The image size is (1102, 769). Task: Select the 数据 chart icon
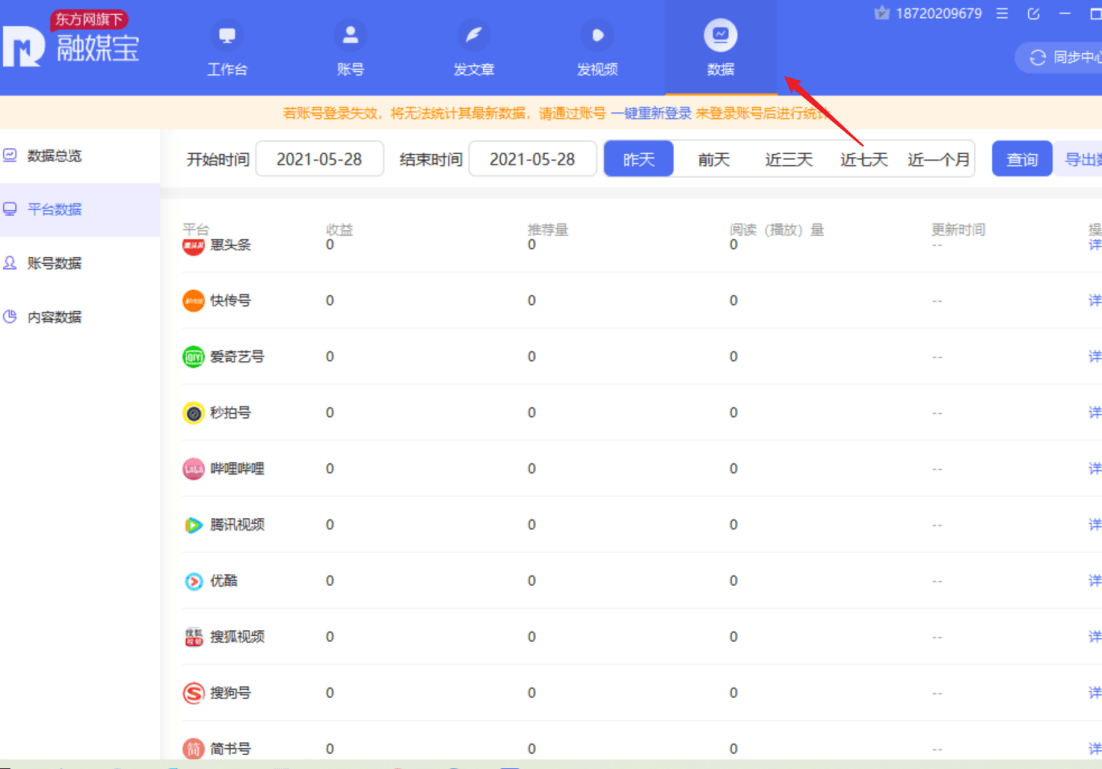pos(720,35)
